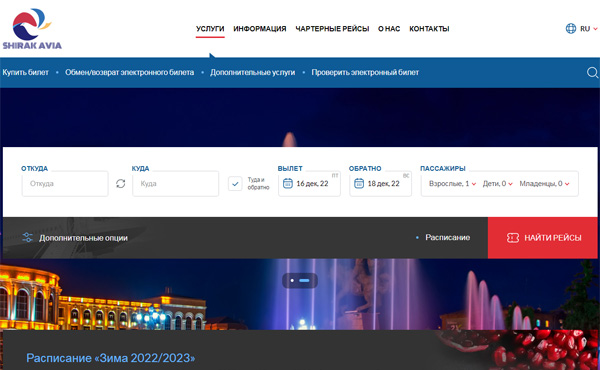Expand the Младенцы, 0 dropdown
Viewport: 600px width, 370px height.
coord(544,184)
